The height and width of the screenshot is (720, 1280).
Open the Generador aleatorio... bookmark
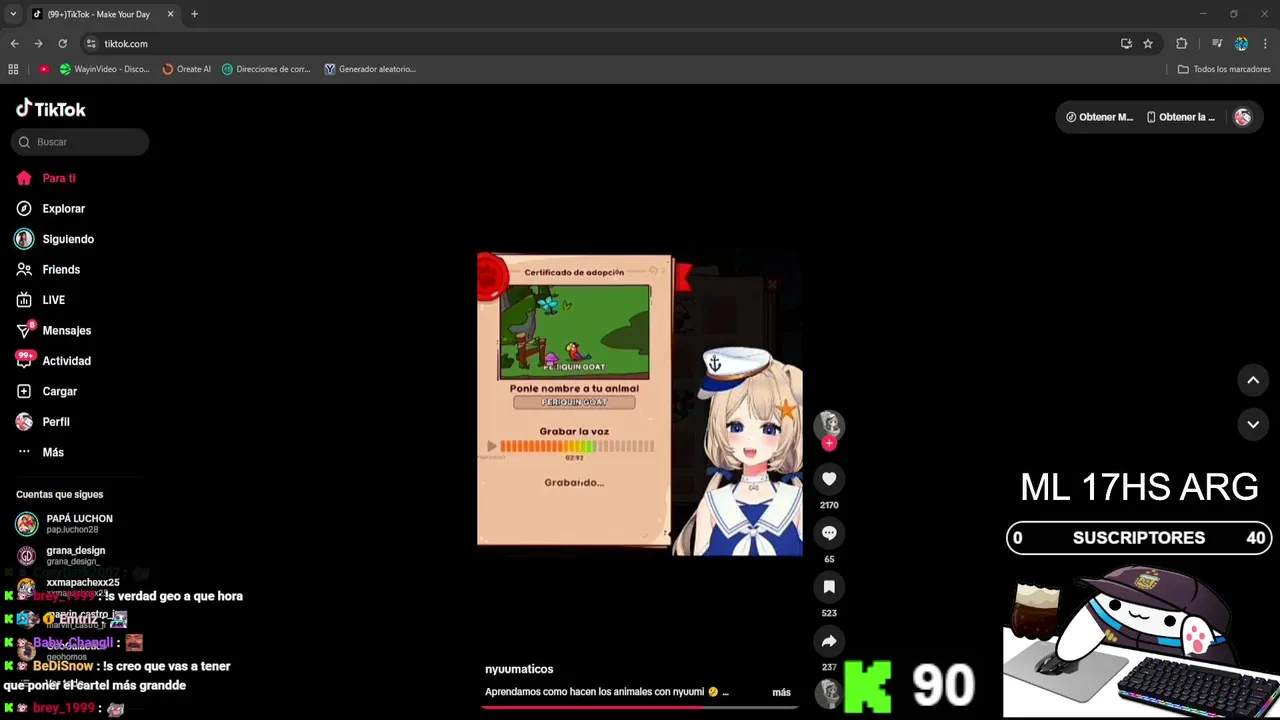point(370,69)
